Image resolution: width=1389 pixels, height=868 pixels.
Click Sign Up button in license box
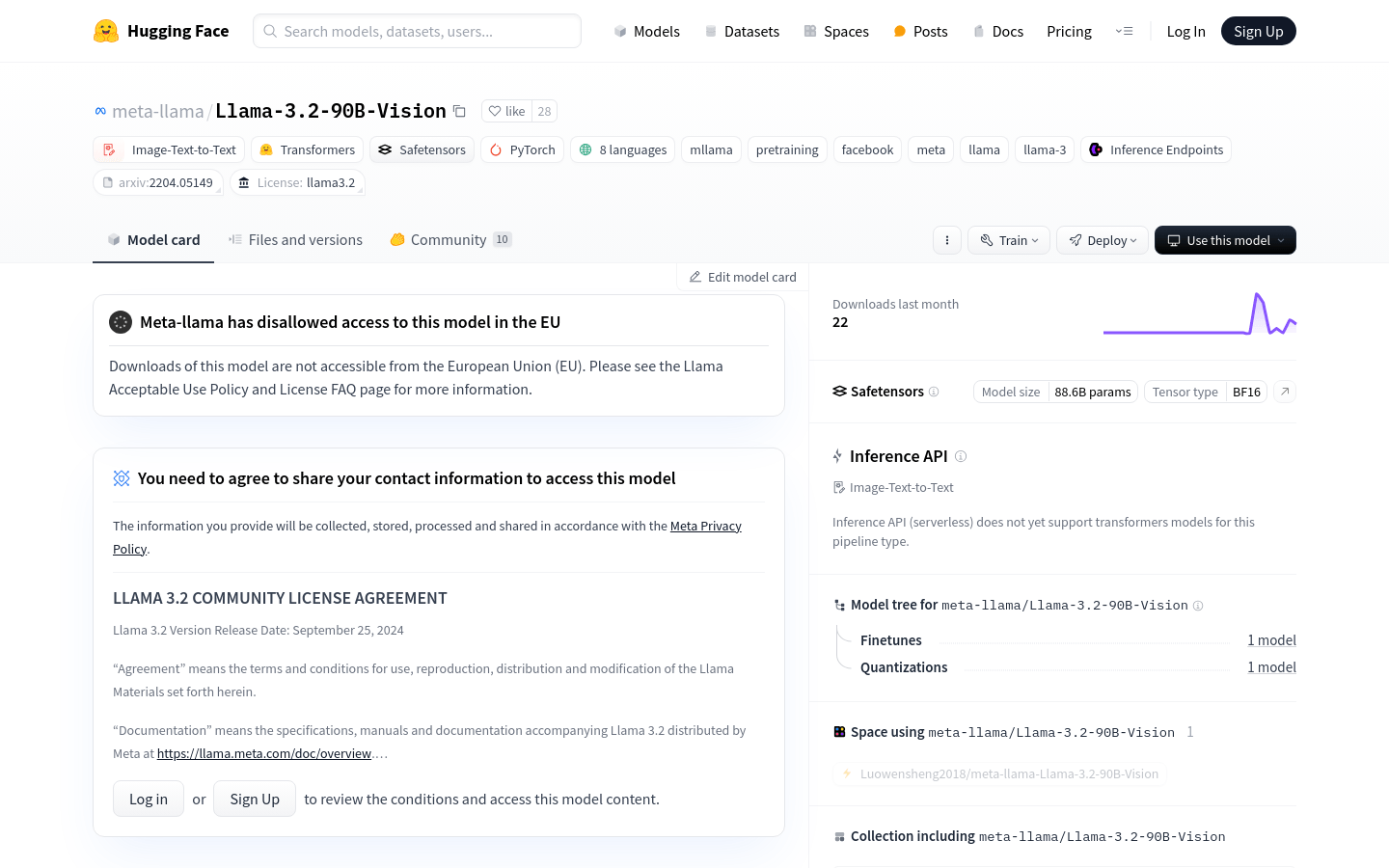click(255, 799)
